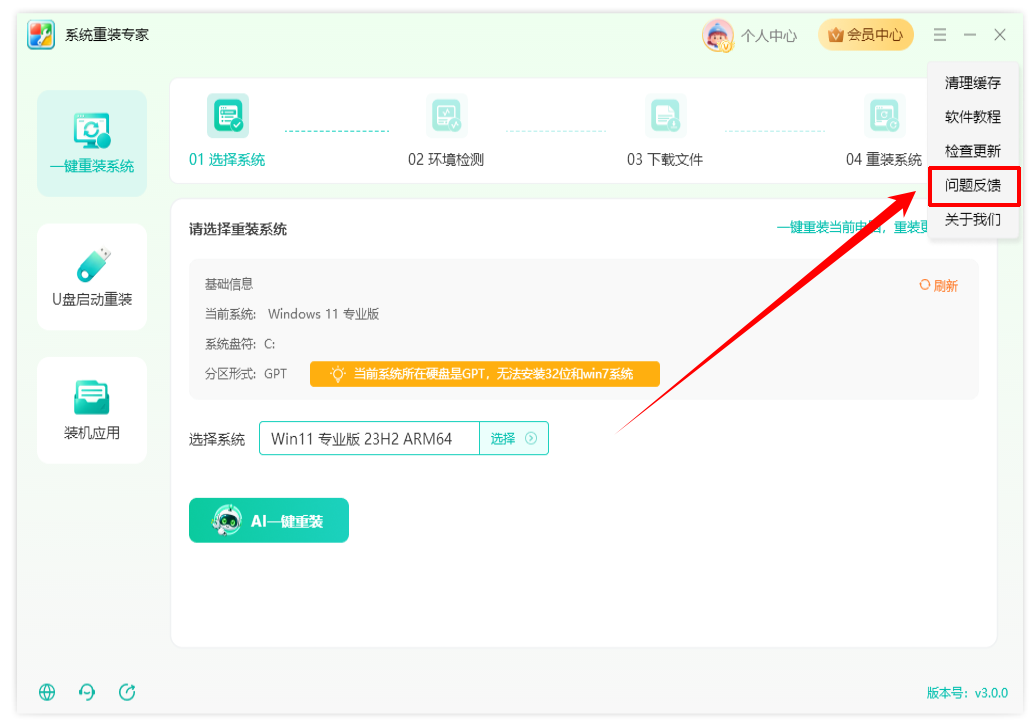Click the 分区形式 GPT text
This screenshot has height=724, width=1032.
point(245,374)
